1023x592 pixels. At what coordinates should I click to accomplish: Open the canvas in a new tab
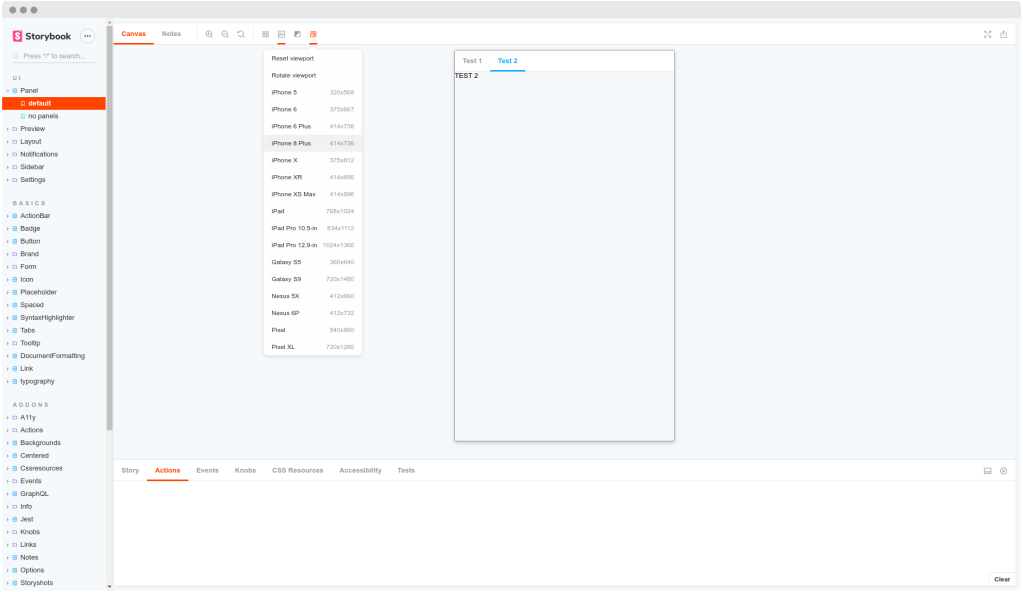click(x=1004, y=33)
